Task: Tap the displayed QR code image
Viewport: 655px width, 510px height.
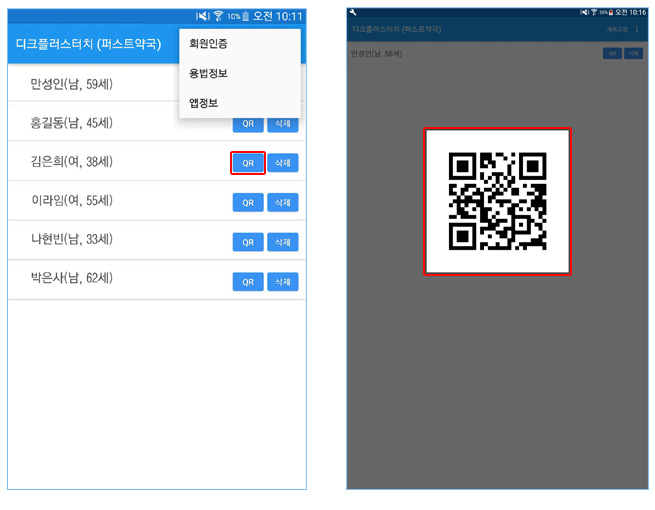Action: [x=497, y=201]
